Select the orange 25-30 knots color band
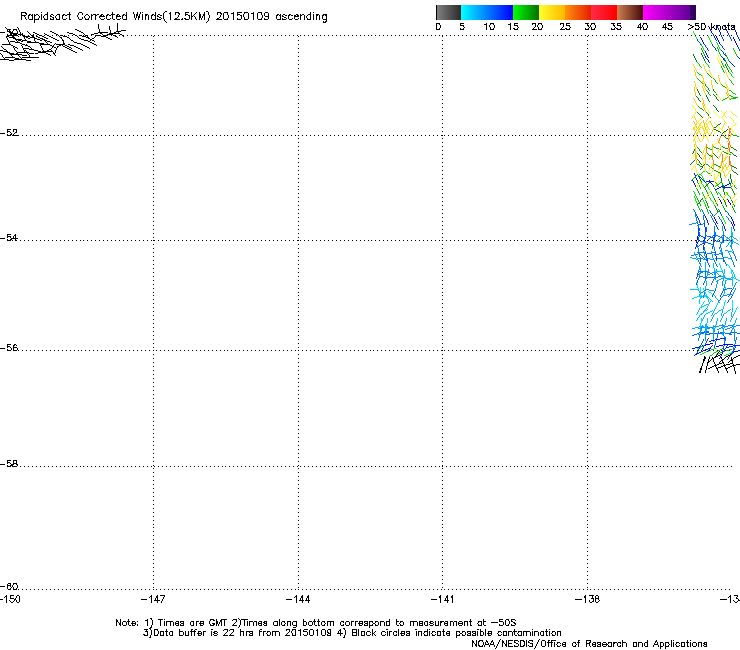This screenshot has width=740, height=650. tap(578, 12)
